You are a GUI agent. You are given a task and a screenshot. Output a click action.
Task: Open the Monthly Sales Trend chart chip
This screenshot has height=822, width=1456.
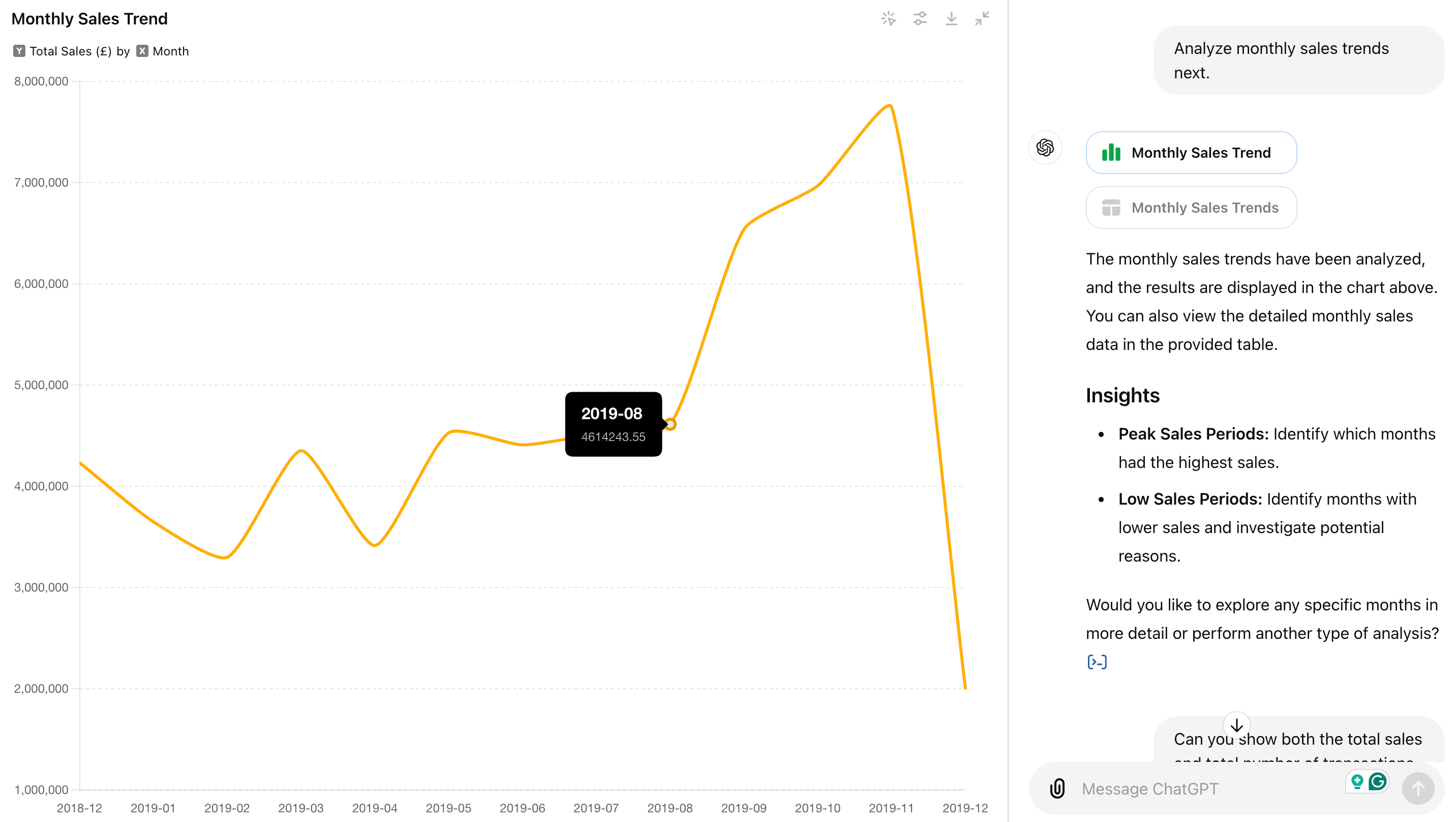1191,153
